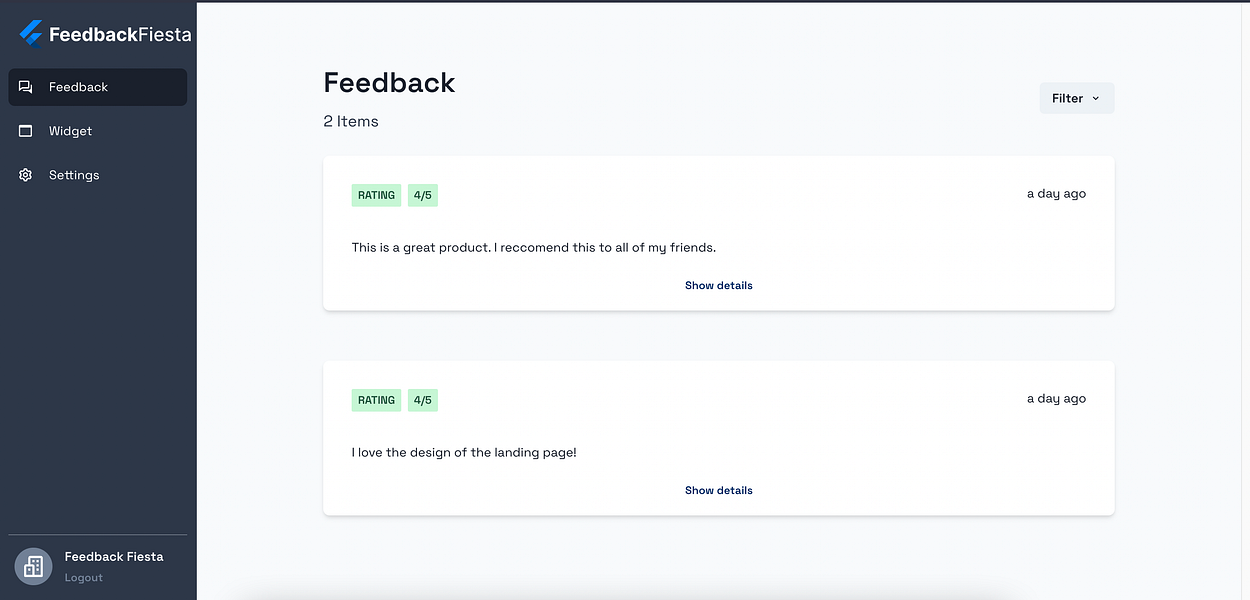Click the RATING tag on first feedback card
This screenshot has height=600, width=1250.
tap(376, 195)
